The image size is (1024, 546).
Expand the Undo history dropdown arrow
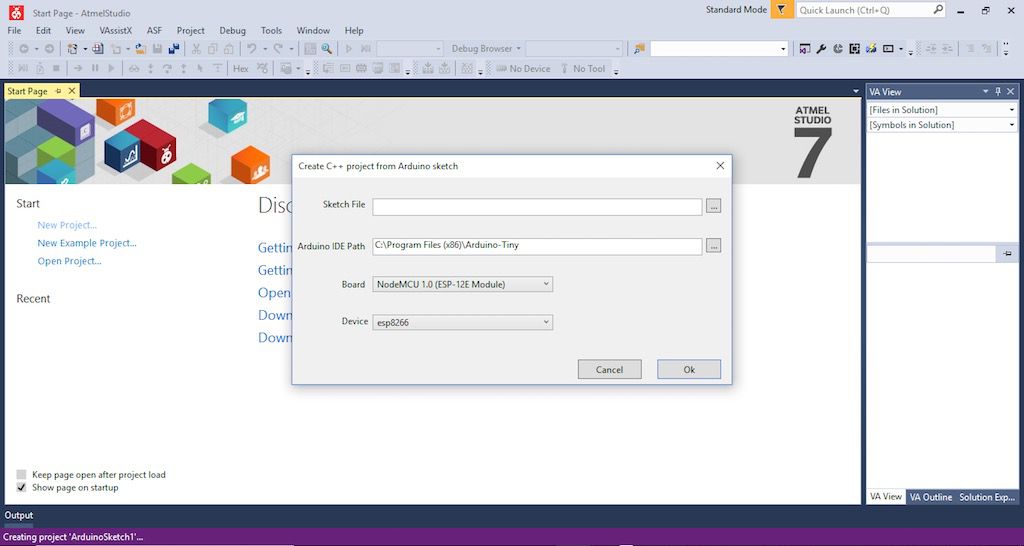click(265, 49)
